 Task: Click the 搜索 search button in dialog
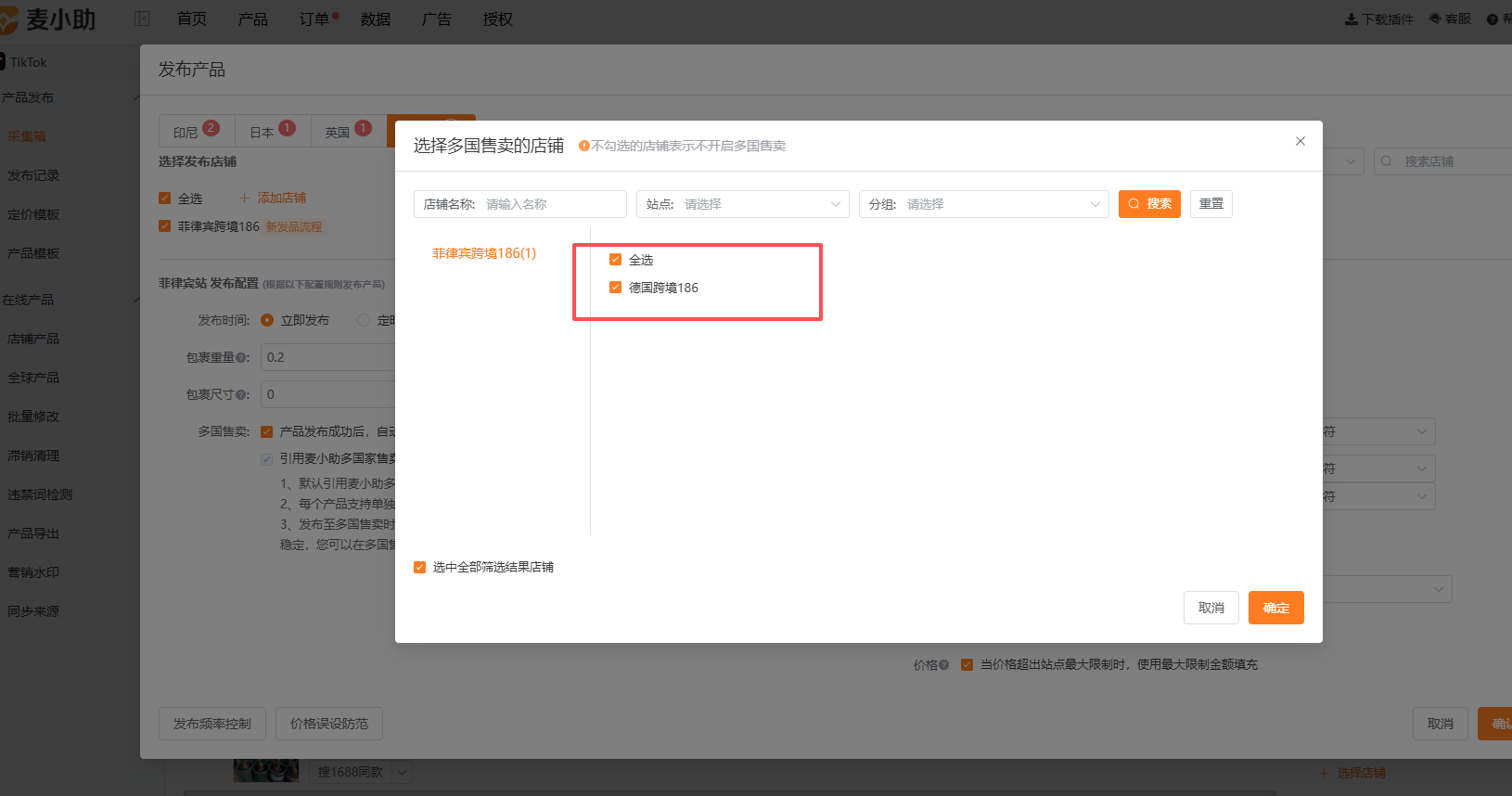(x=1149, y=204)
